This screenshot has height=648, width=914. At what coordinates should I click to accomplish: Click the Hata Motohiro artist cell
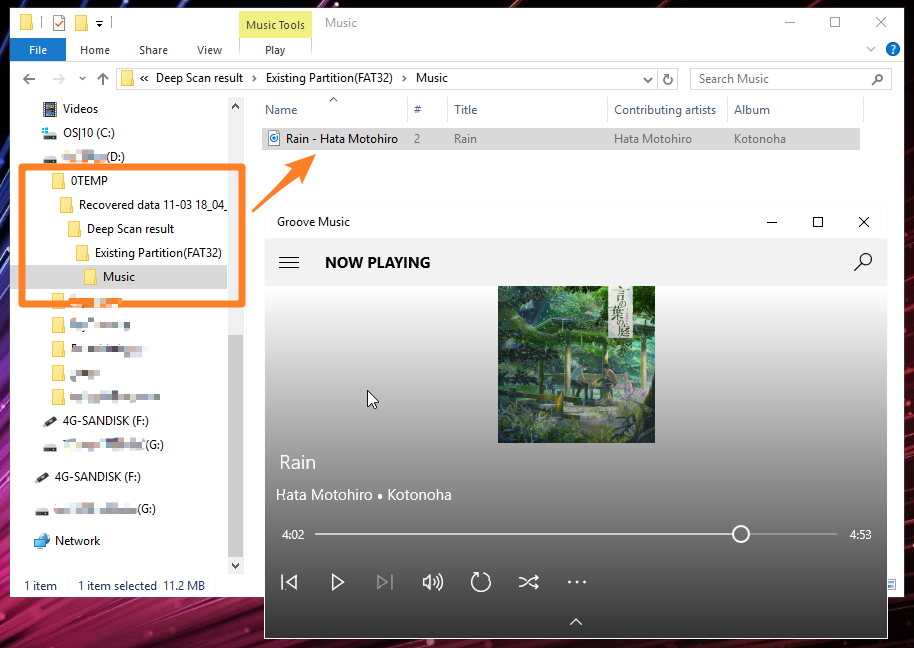(653, 139)
